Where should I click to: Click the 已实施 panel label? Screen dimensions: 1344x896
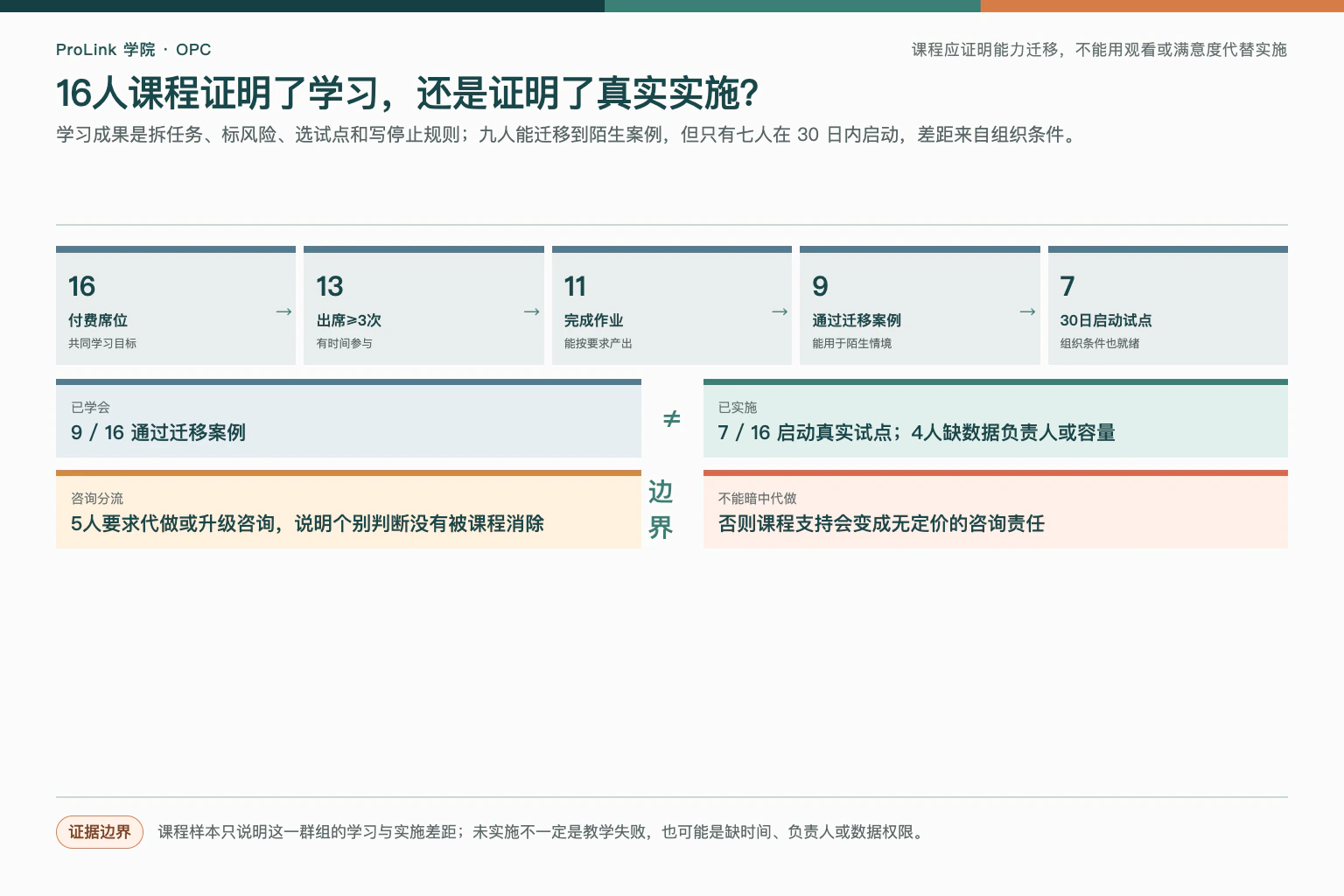(x=738, y=408)
